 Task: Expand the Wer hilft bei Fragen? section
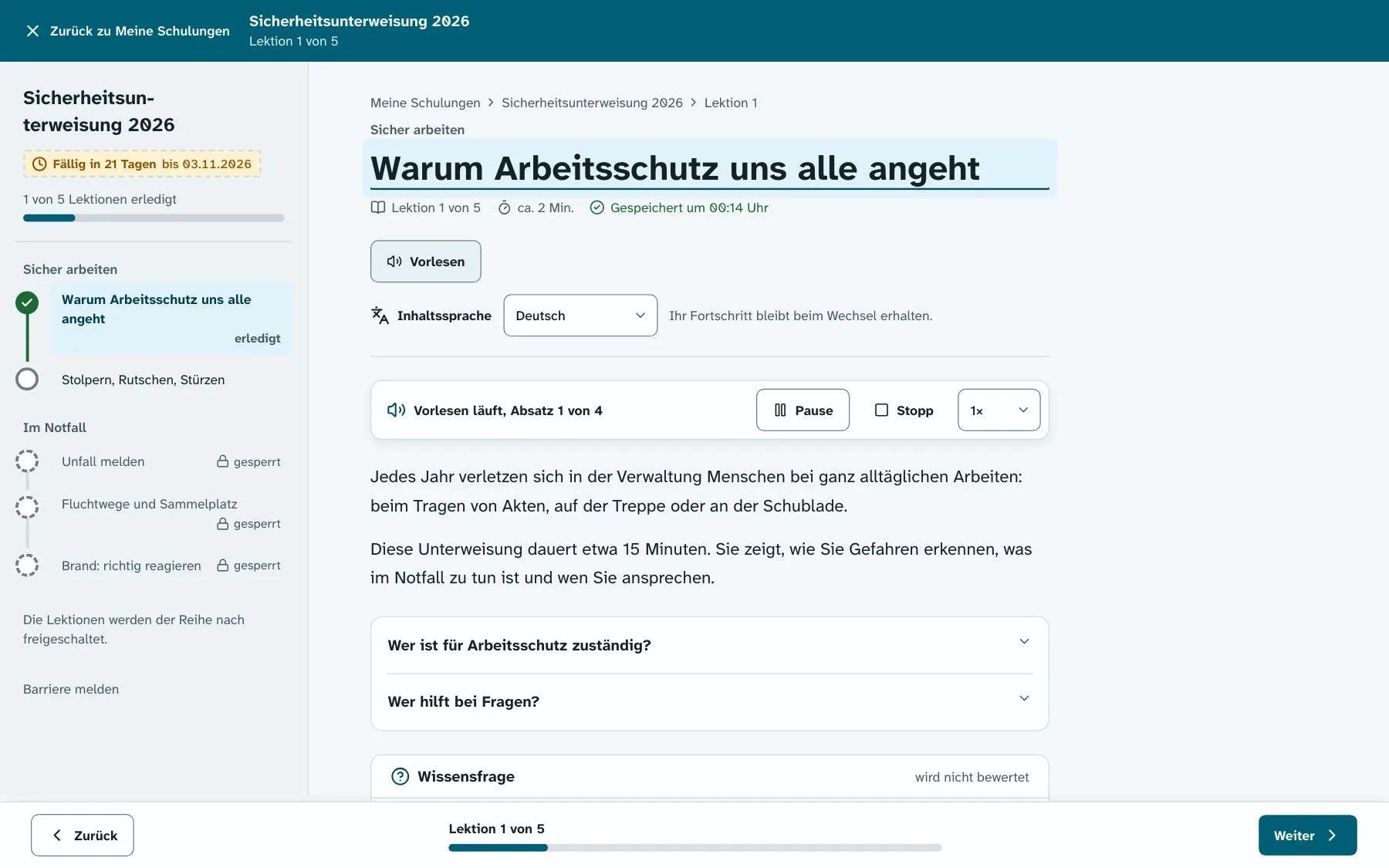click(x=709, y=701)
